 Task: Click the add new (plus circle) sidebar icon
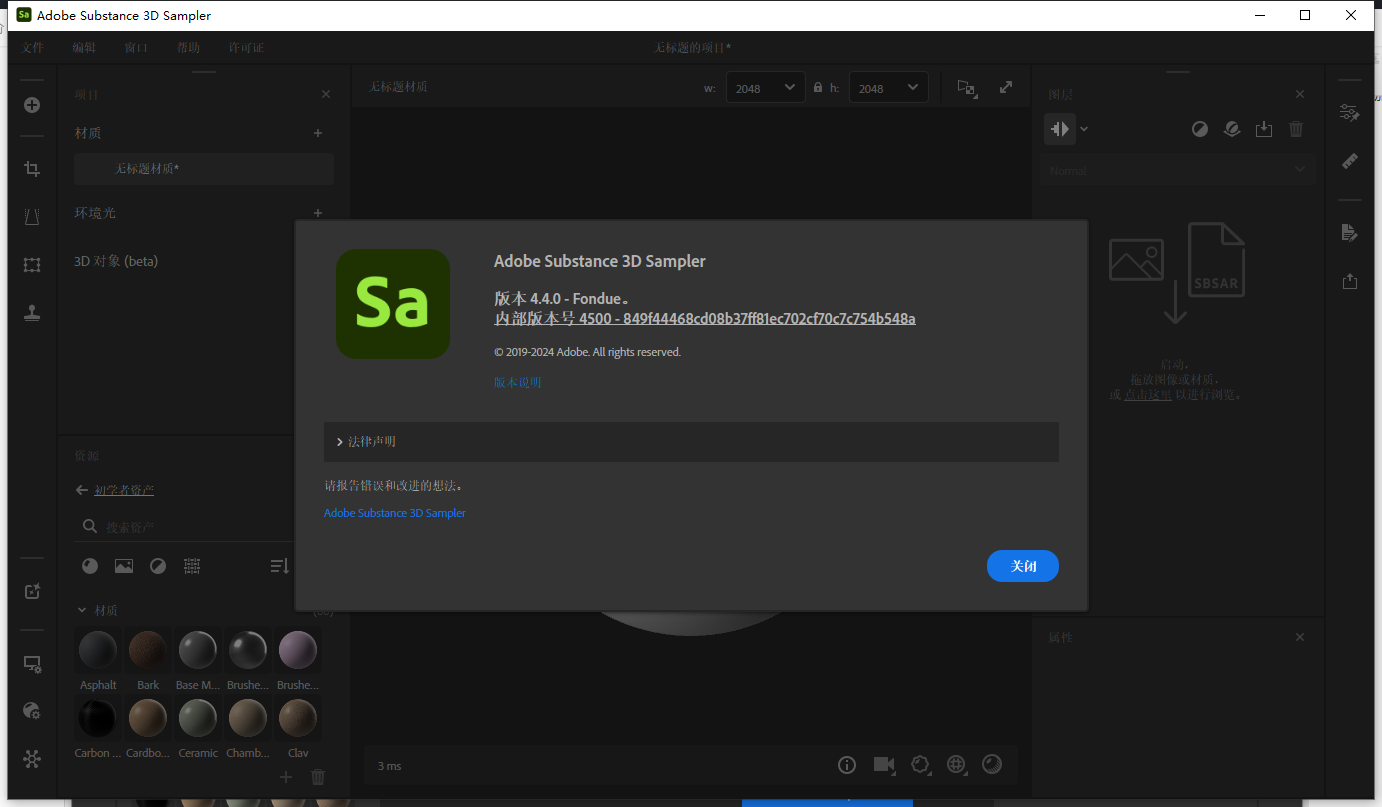click(32, 105)
